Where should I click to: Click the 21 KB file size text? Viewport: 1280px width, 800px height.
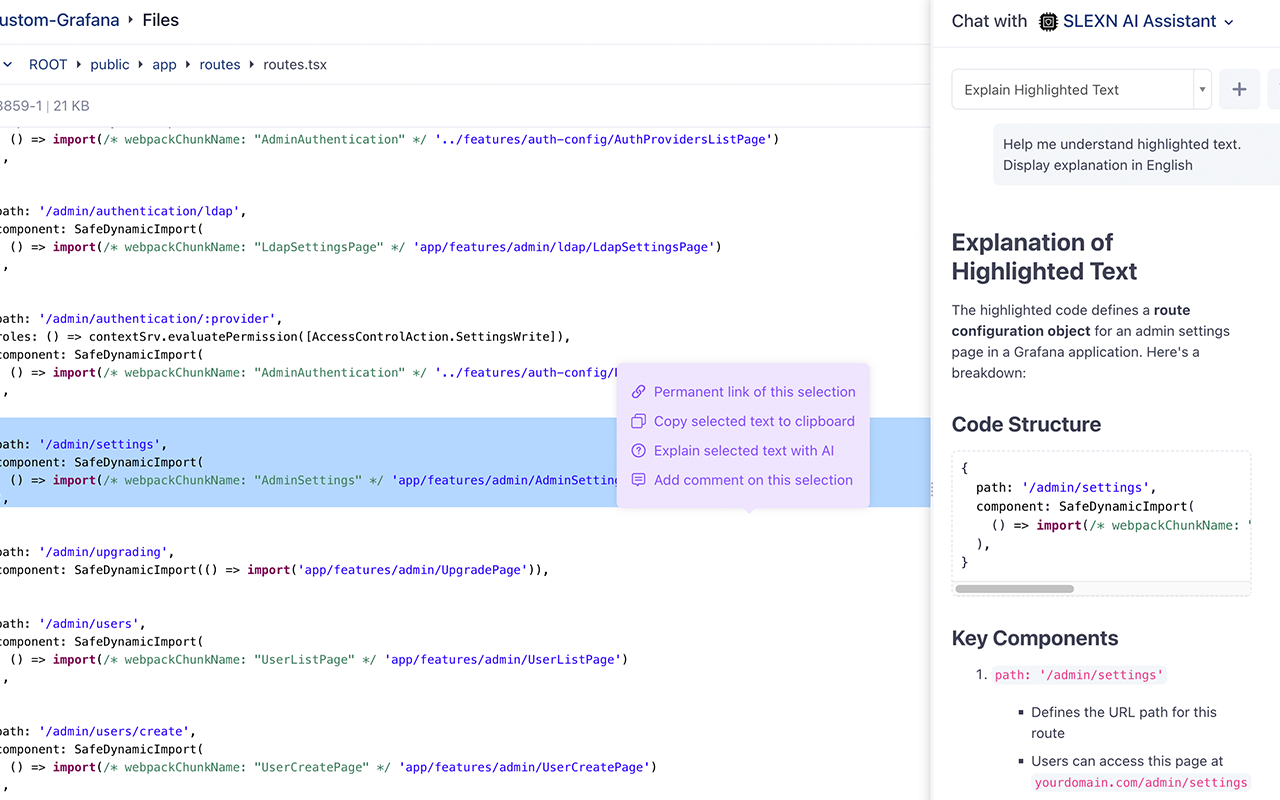pos(71,105)
